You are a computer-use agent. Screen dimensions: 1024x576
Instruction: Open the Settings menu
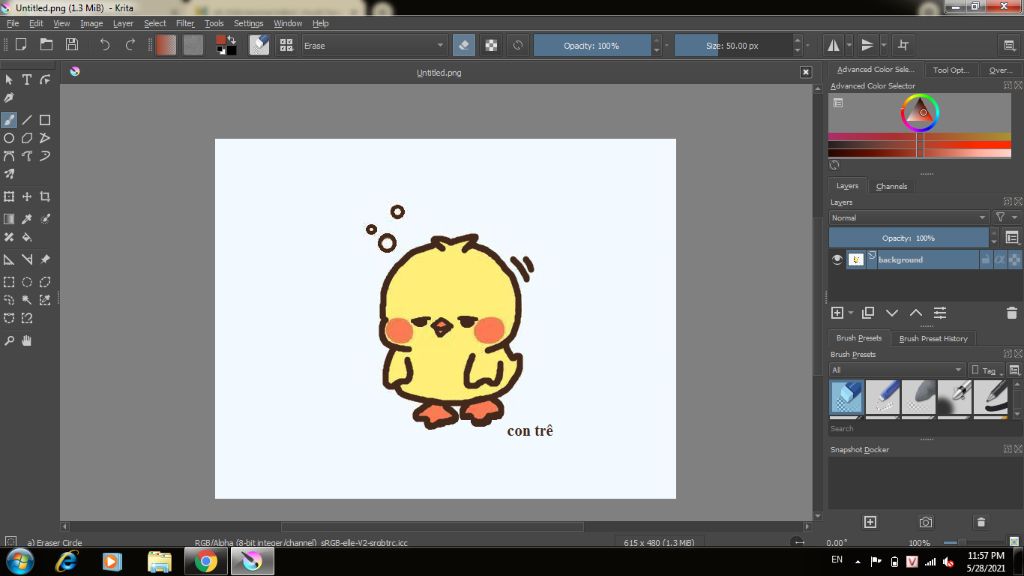(248, 24)
